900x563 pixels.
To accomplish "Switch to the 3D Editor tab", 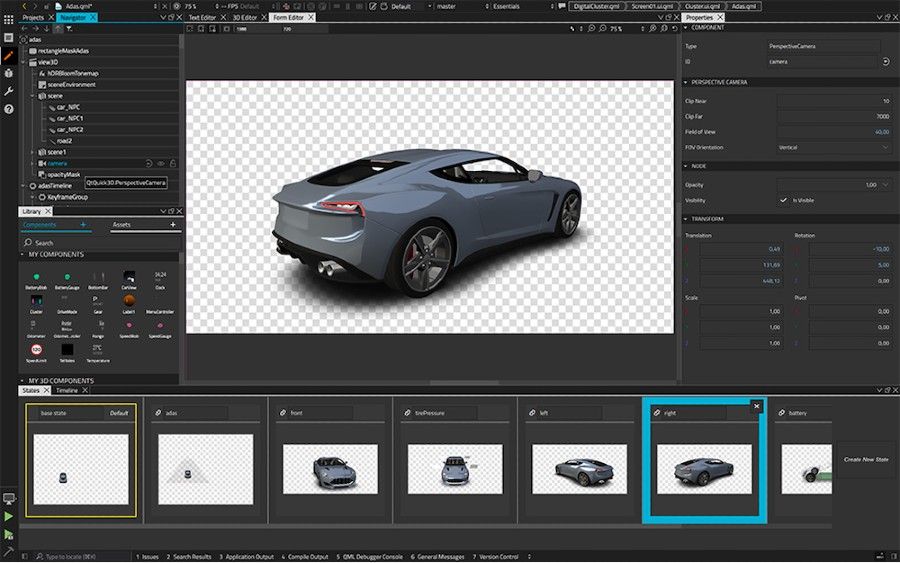I will point(245,18).
